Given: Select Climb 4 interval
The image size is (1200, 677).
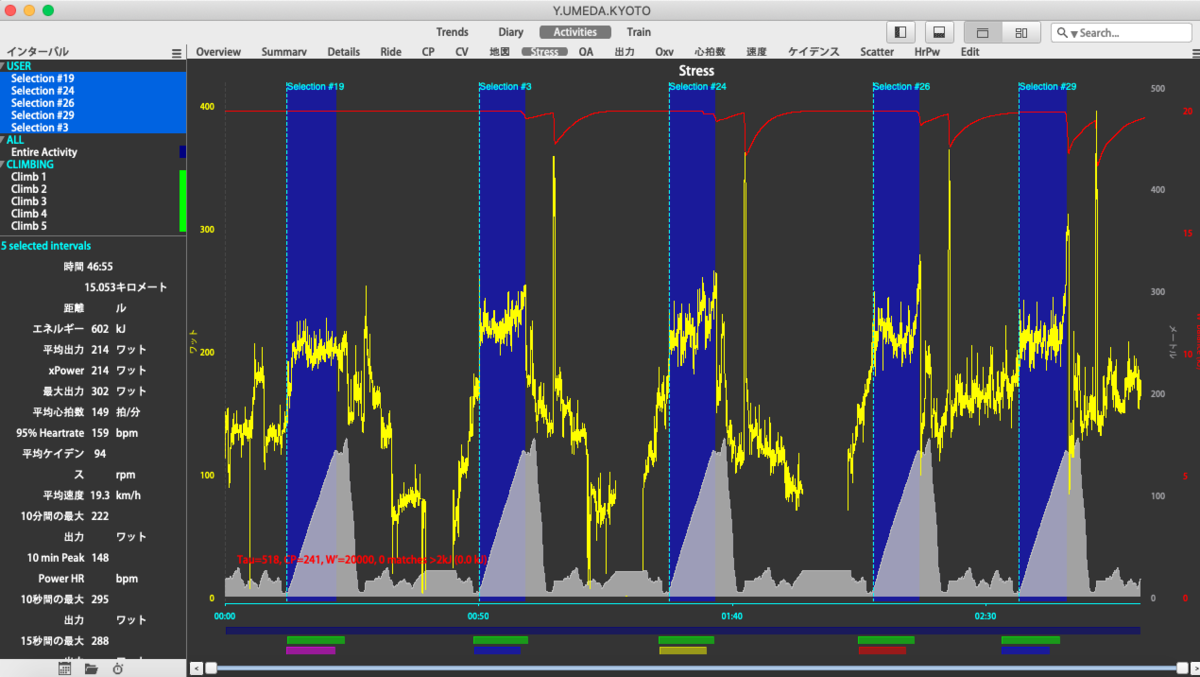Looking at the screenshot, I should (x=93, y=213).
